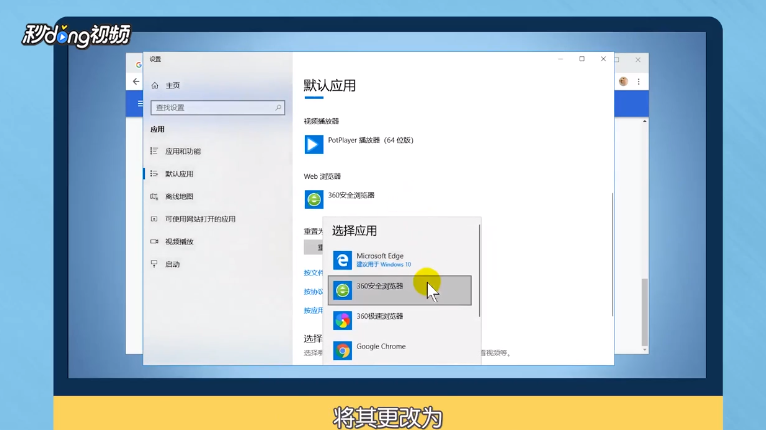Viewport: 766px width, 430px height.
Task: Click the profile avatar in the Chrome window
Action: (x=623, y=82)
